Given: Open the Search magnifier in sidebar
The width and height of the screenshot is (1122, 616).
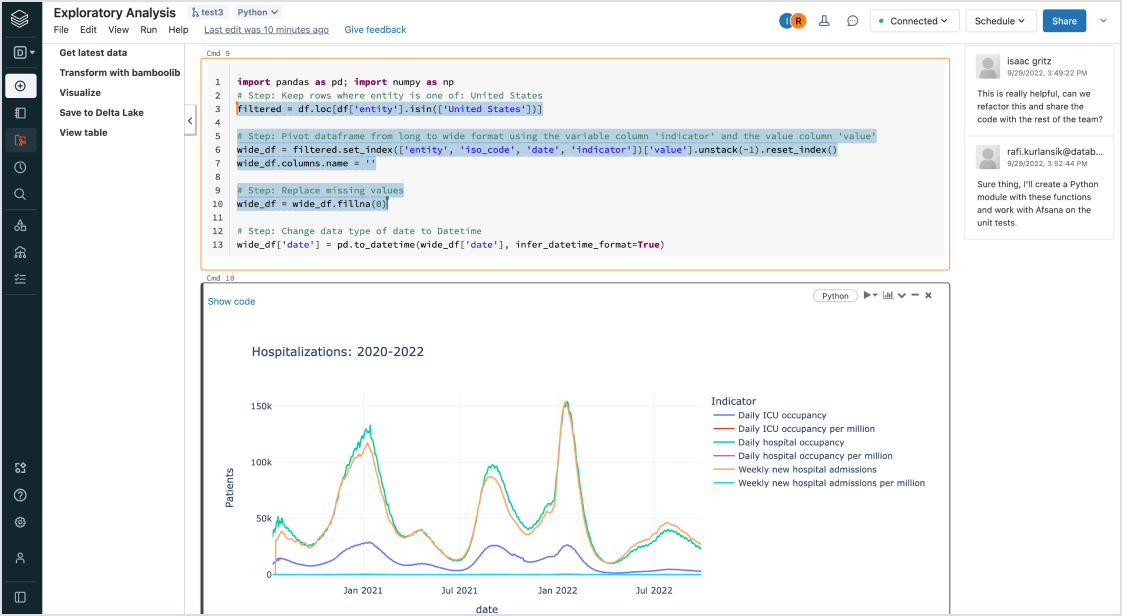Looking at the screenshot, I should [x=20, y=194].
